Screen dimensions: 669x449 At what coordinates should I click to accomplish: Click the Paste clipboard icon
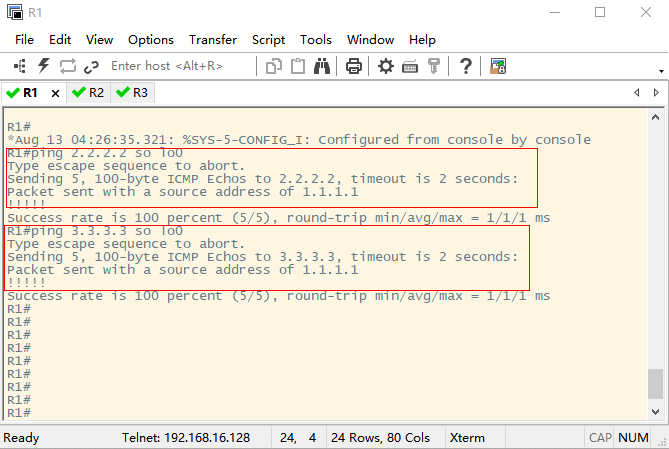pyautogui.click(x=298, y=66)
